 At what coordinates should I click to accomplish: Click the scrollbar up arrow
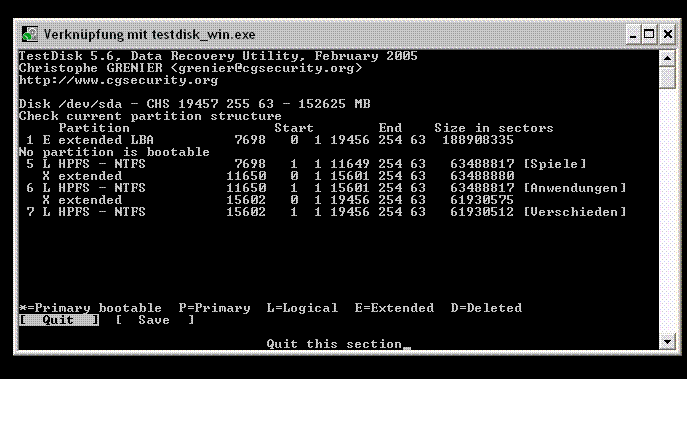[667, 58]
